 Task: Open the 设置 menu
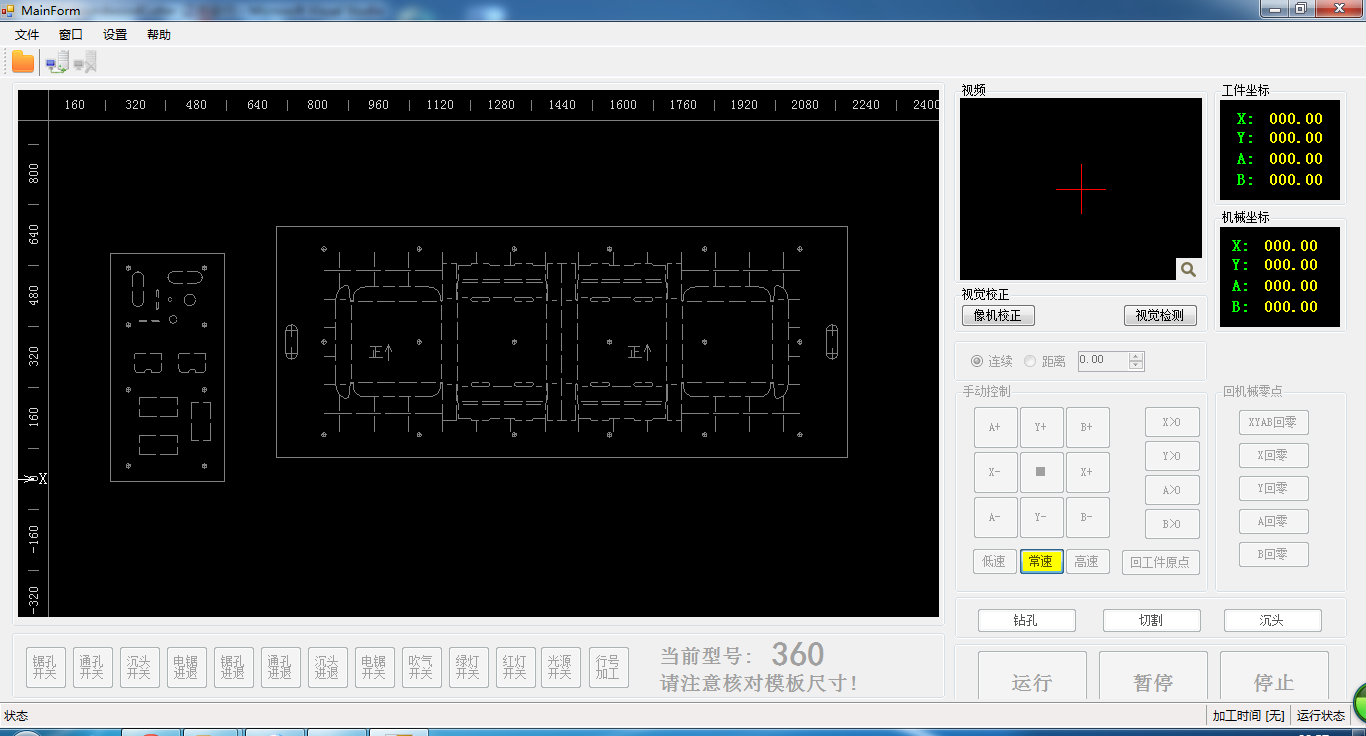(115, 35)
